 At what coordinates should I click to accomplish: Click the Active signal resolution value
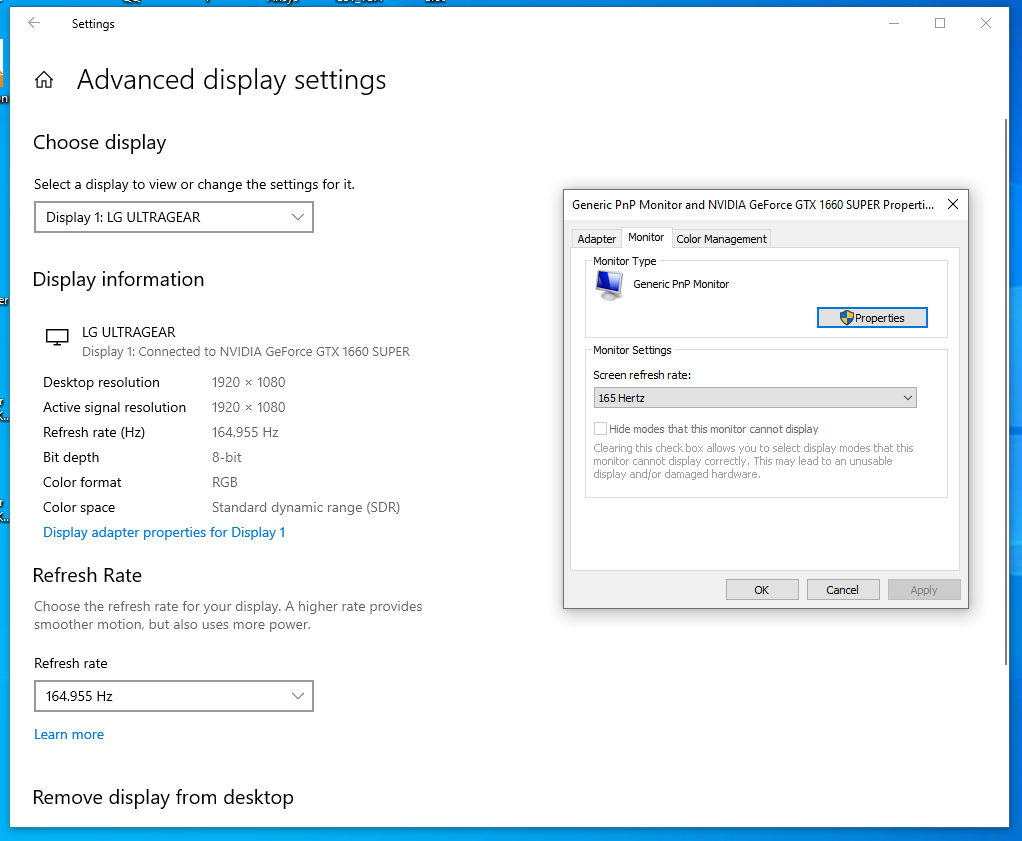pyautogui.click(x=248, y=407)
